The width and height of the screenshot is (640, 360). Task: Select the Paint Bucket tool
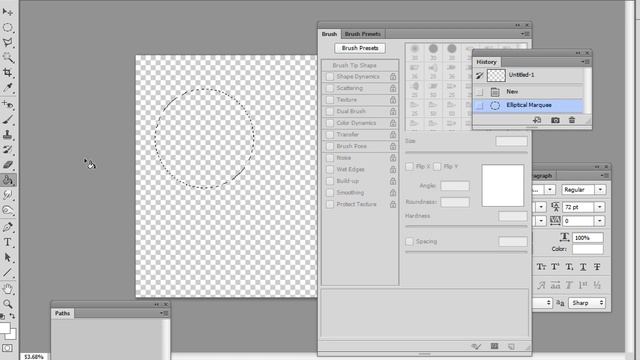click(7, 180)
